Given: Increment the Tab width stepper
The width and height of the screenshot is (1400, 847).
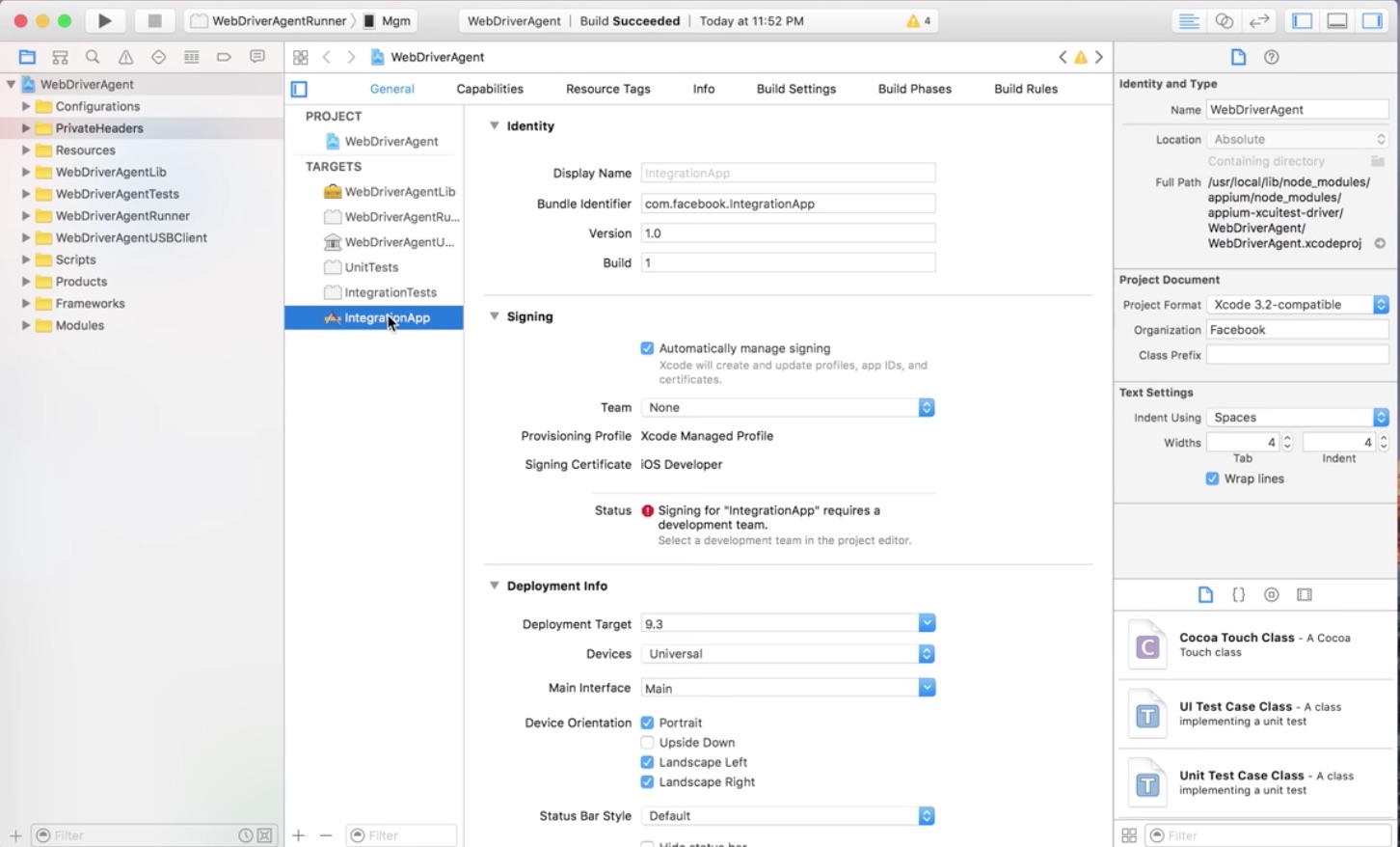Looking at the screenshot, I should point(1287,438).
